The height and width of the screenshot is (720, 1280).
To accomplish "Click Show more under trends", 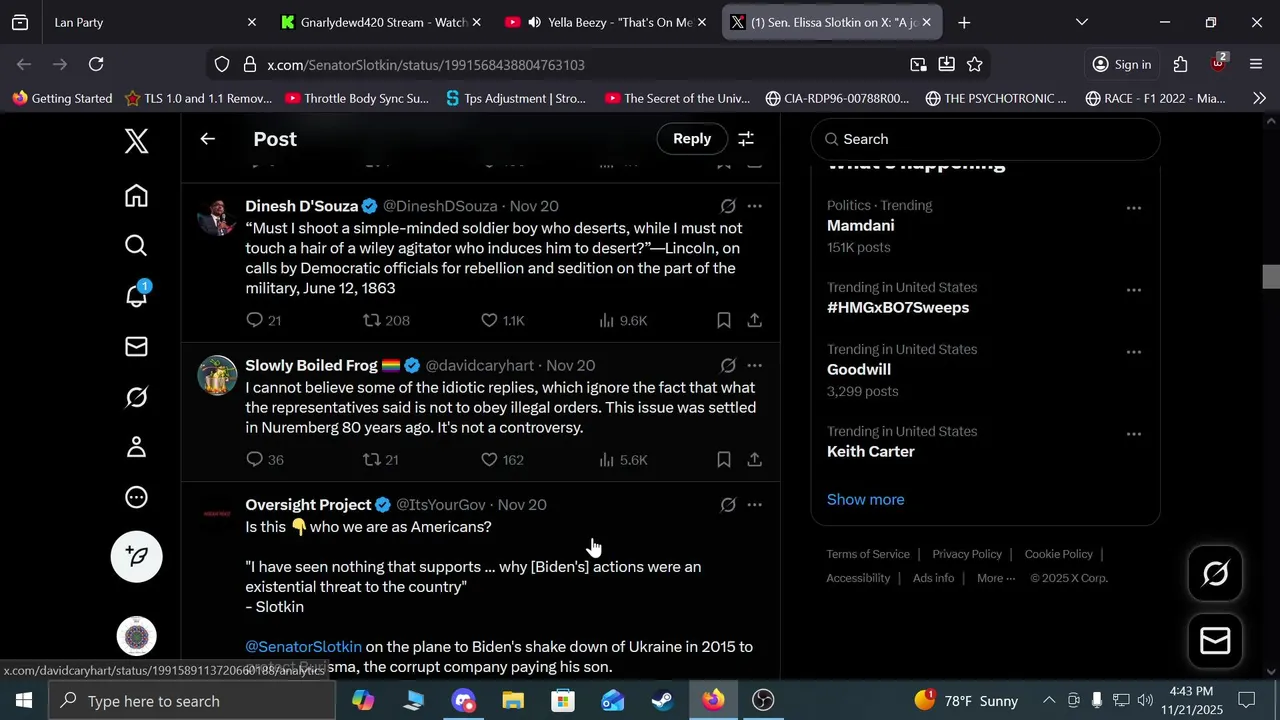I will [x=866, y=500].
